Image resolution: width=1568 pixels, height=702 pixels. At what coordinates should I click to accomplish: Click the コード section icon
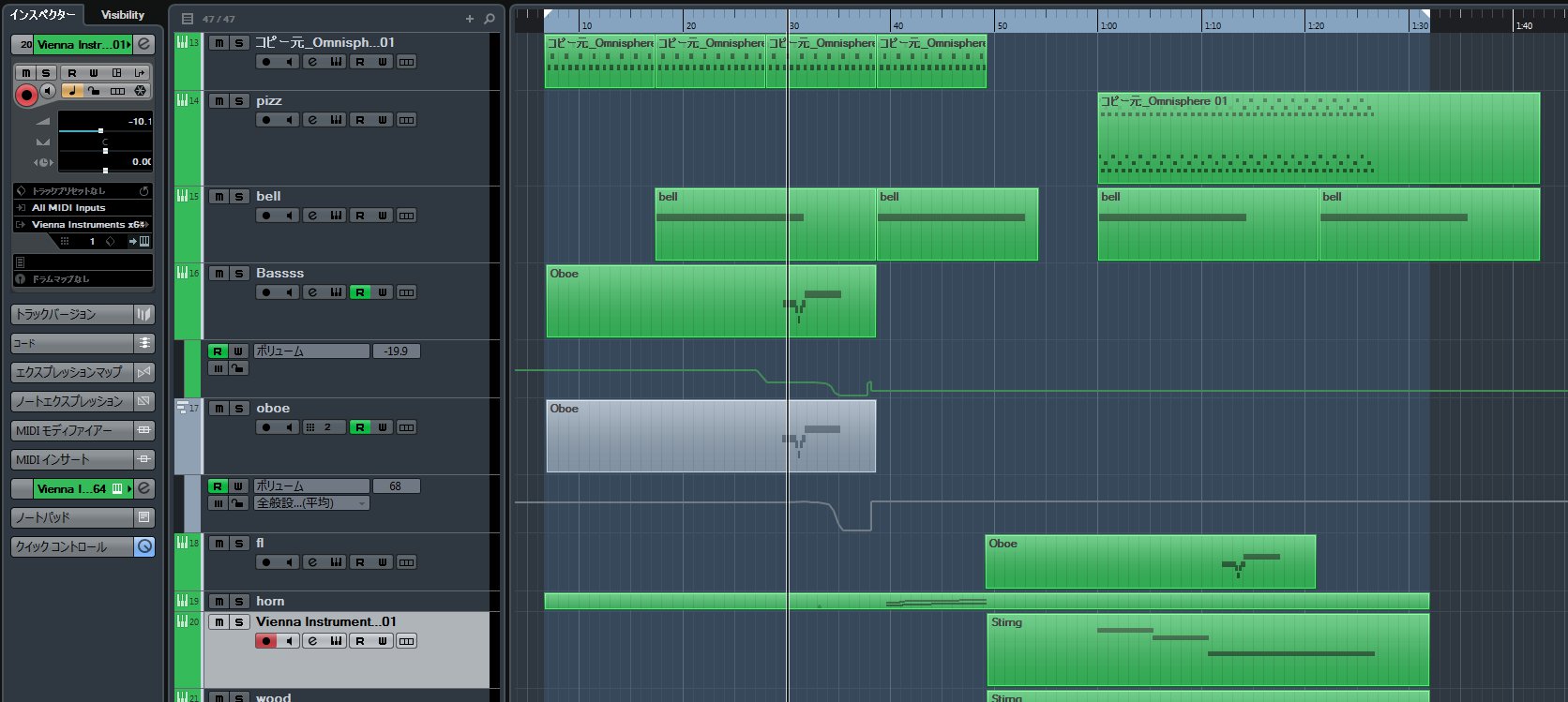click(x=144, y=343)
